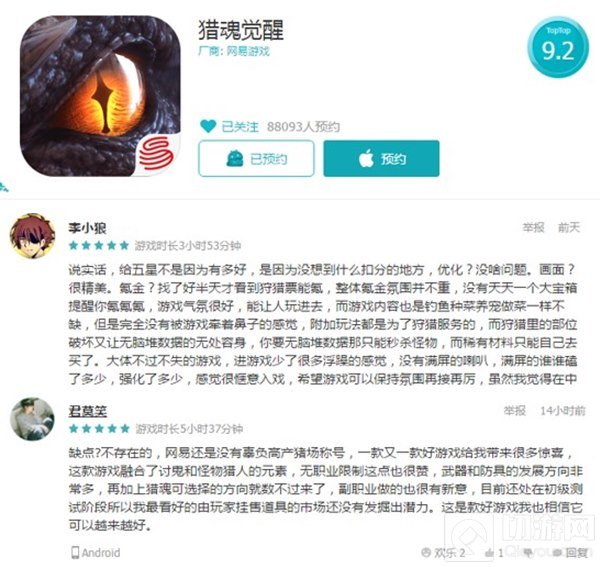This screenshot has width=600, height=567.
Task: Click the heart icon beside 已关注
Action: click(208, 126)
